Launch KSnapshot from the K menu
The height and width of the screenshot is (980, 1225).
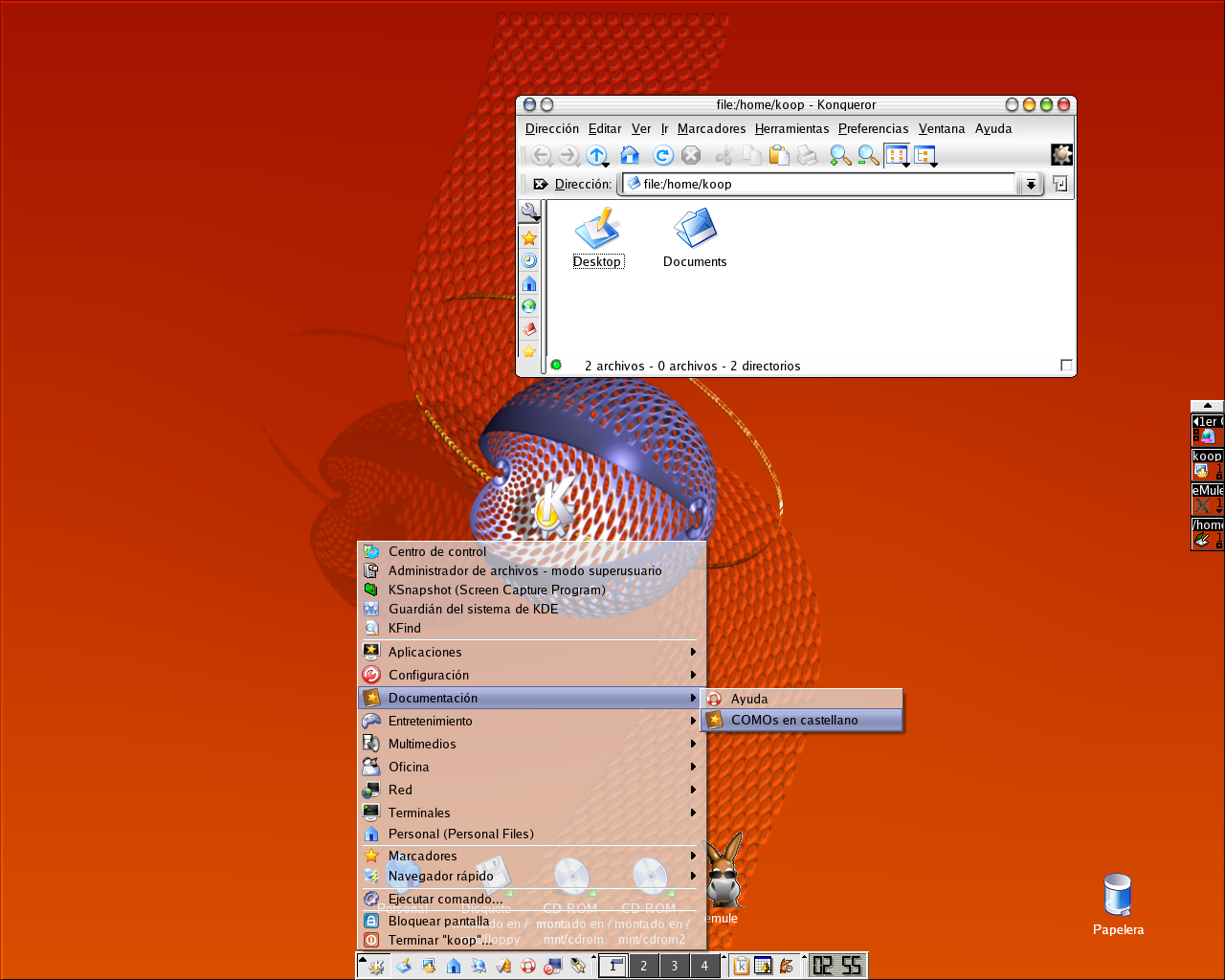point(532,590)
